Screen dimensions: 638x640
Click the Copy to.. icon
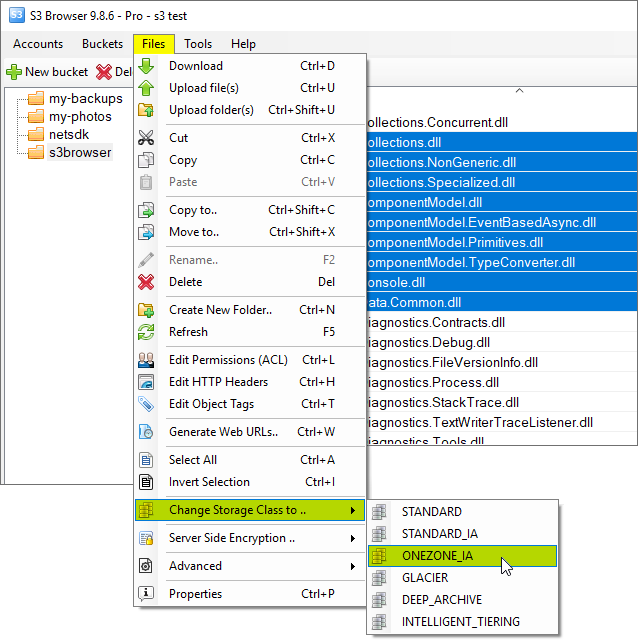pyautogui.click(x=146, y=210)
